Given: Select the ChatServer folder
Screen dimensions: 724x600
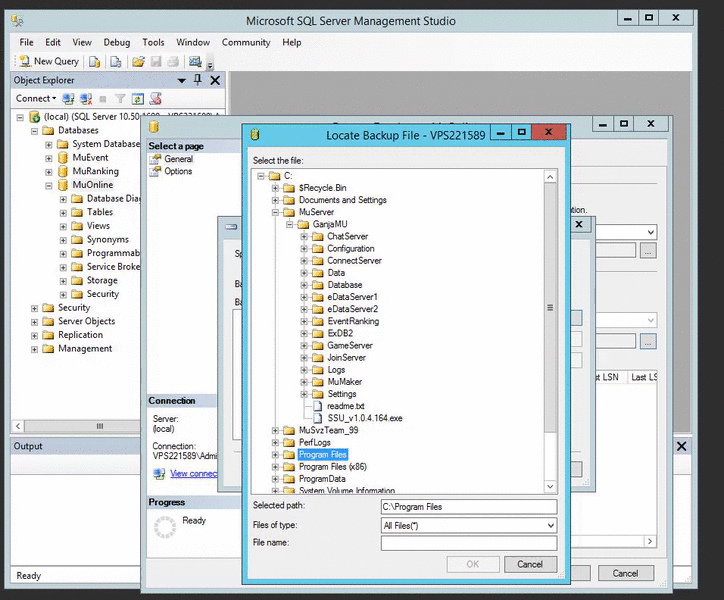Looking at the screenshot, I should click(x=347, y=236).
